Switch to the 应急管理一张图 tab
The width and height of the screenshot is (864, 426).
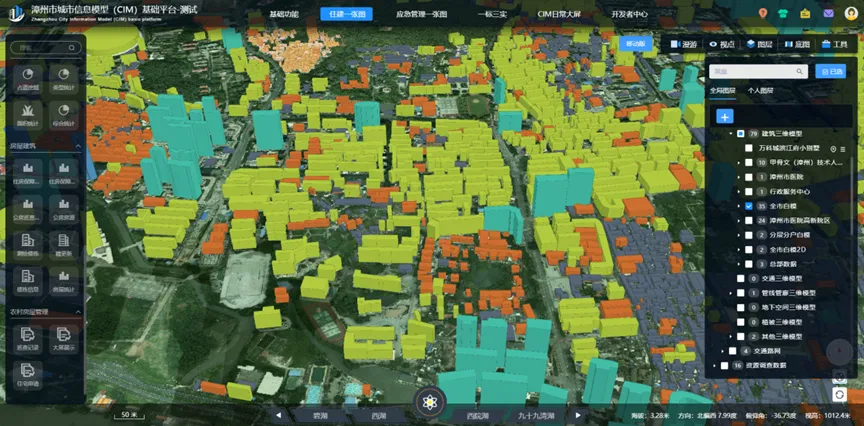421,14
